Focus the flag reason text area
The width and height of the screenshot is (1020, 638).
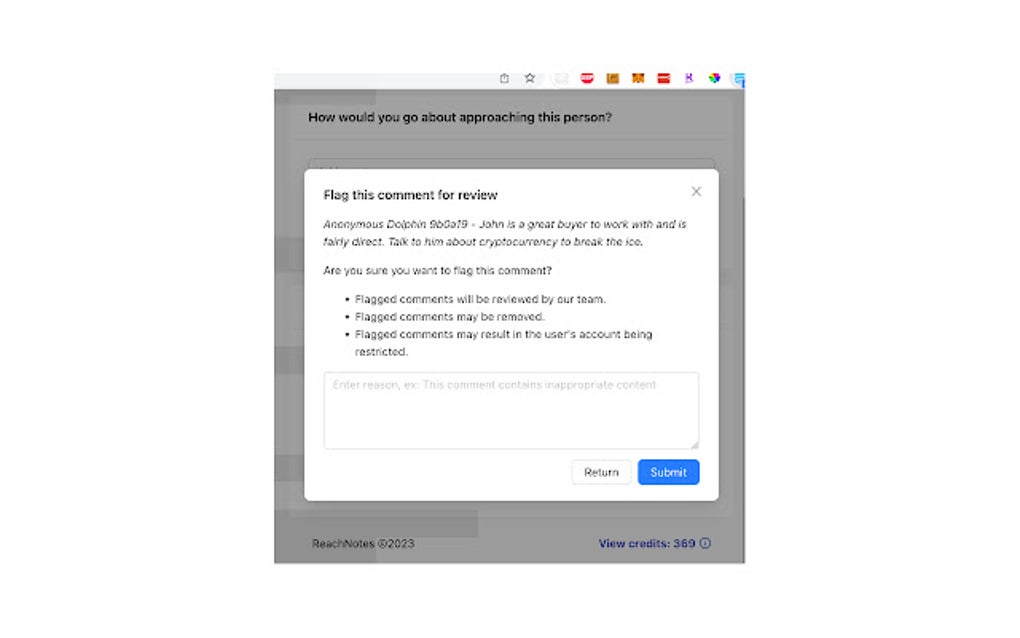click(x=511, y=410)
